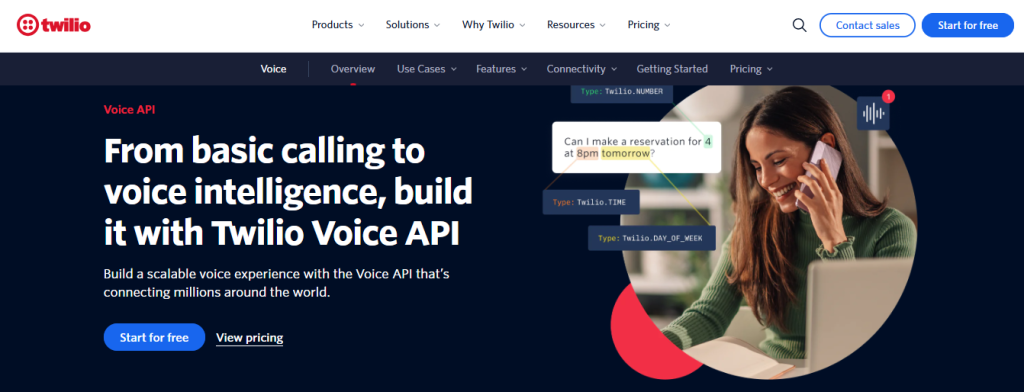
Task: Click the Voice subnav label
Action: click(x=273, y=69)
